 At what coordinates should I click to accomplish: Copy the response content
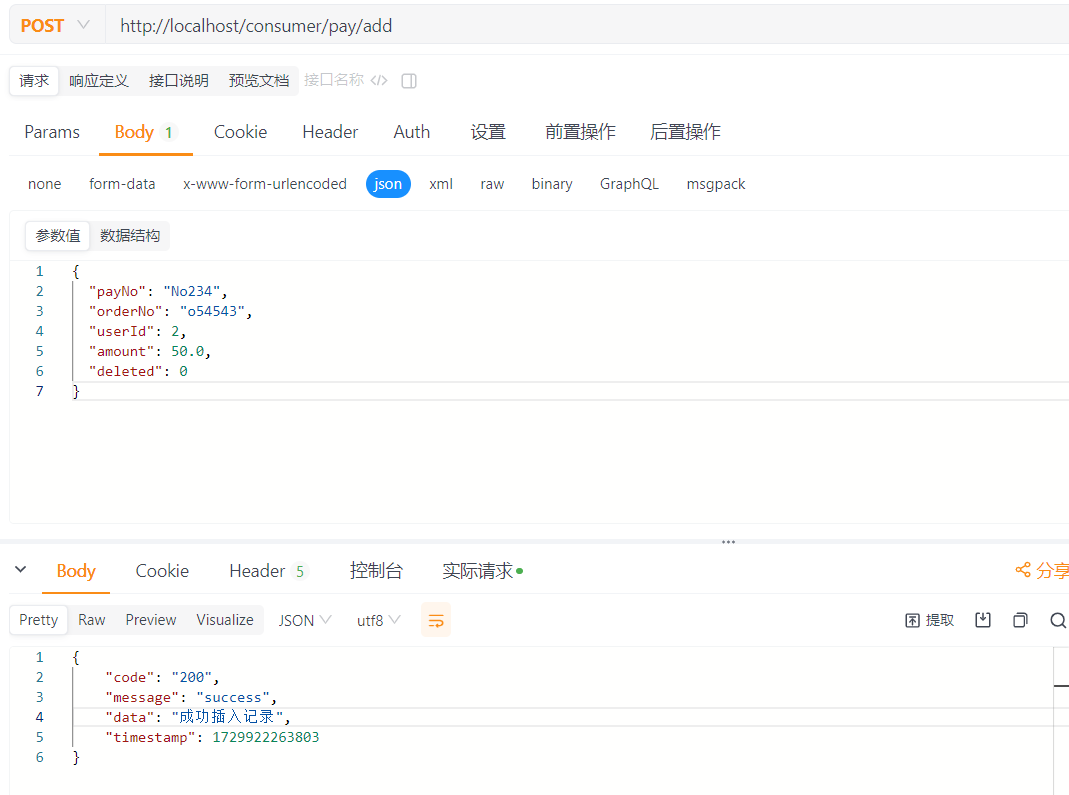pyautogui.click(x=1020, y=620)
